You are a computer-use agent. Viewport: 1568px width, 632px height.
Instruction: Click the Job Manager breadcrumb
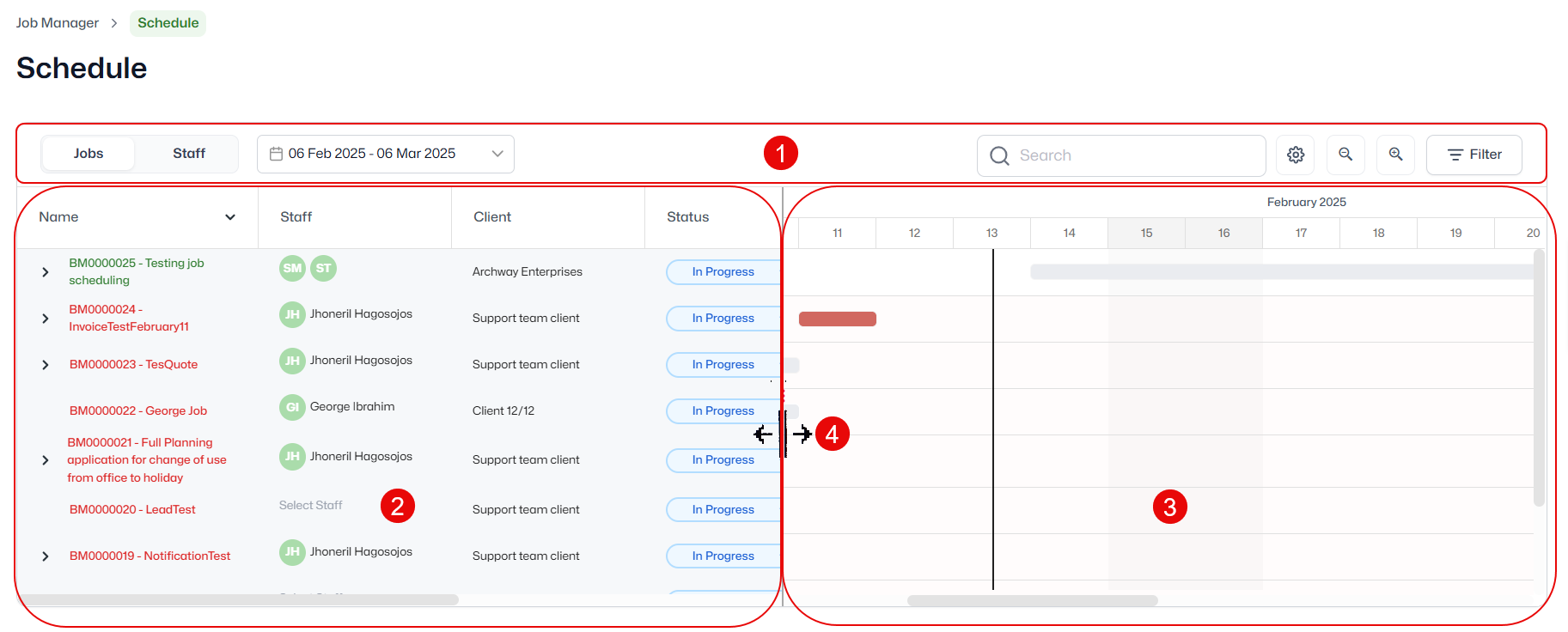pyautogui.click(x=58, y=23)
